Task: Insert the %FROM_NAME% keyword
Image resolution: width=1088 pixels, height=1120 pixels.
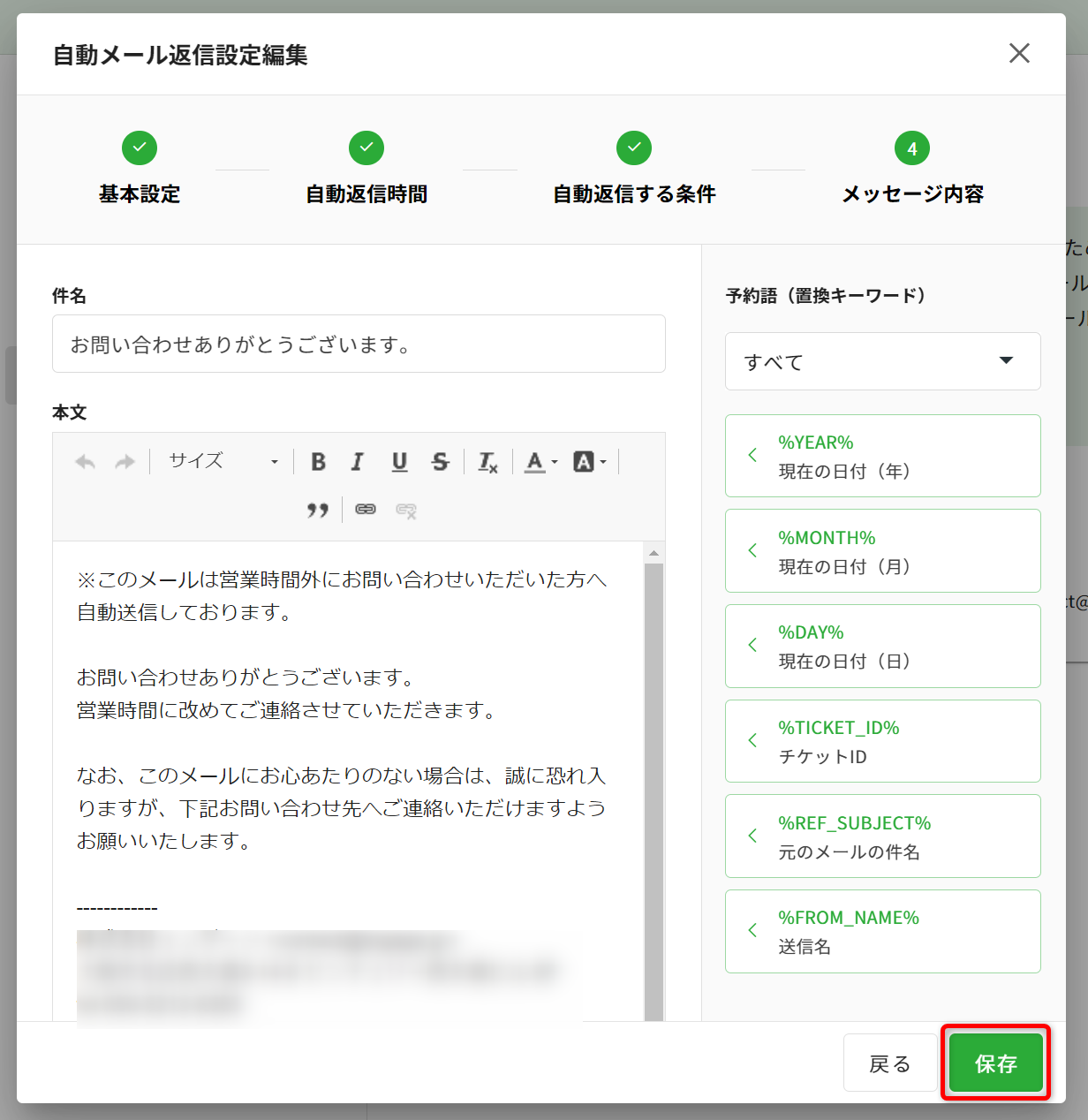Action: point(882,931)
